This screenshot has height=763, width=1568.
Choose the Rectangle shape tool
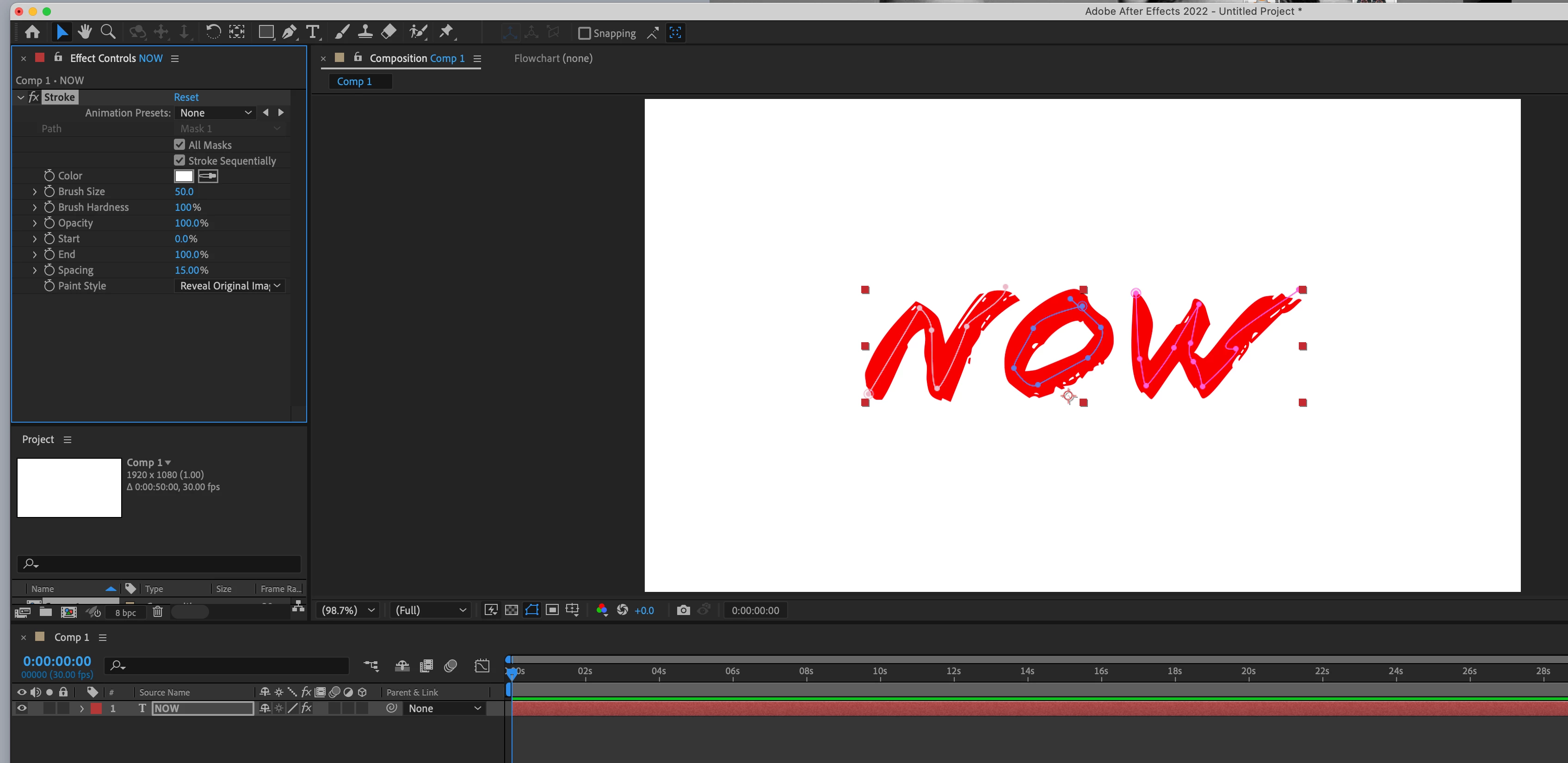(x=266, y=31)
